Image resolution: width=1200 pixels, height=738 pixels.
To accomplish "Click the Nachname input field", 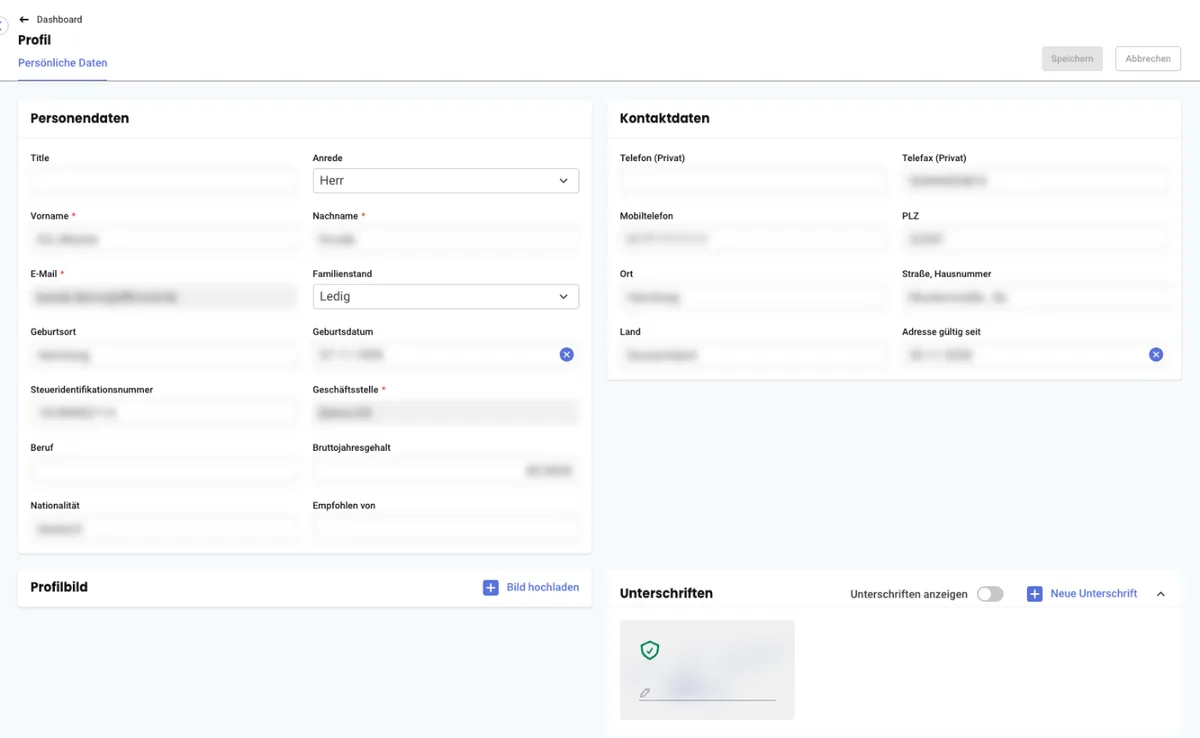I will point(446,239).
